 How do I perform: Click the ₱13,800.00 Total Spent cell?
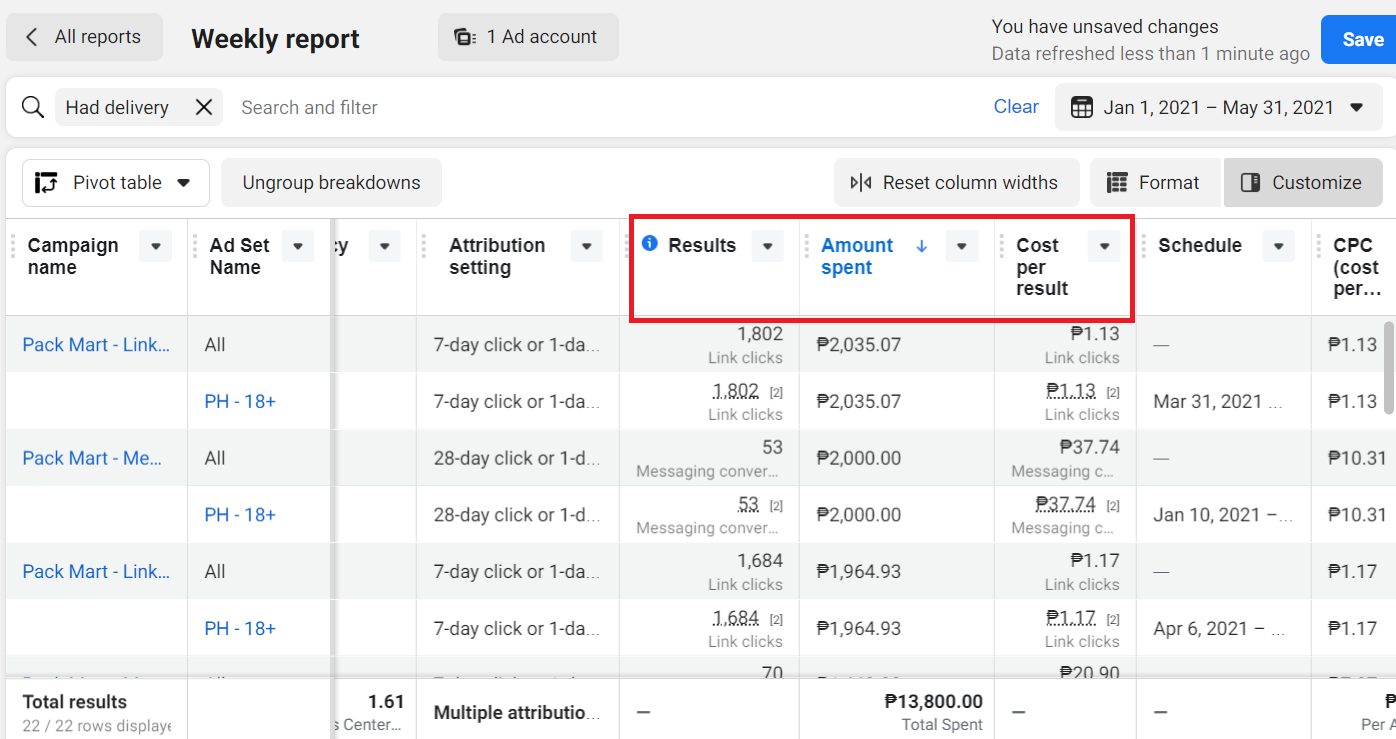pos(897,711)
